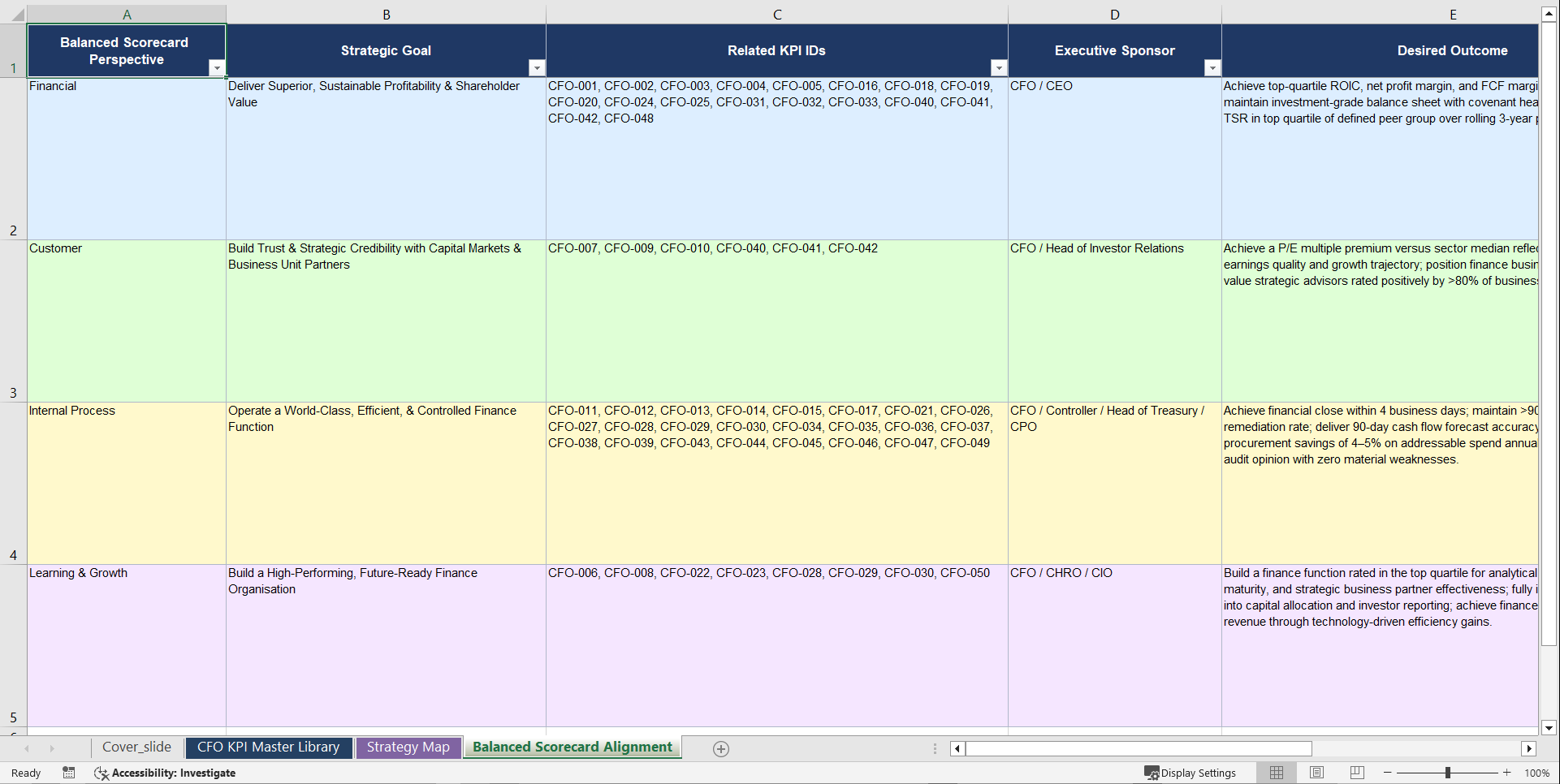The width and height of the screenshot is (1560, 784).
Task: Open filter dropdown for Executive Sponsor
Action: (x=1212, y=68)
